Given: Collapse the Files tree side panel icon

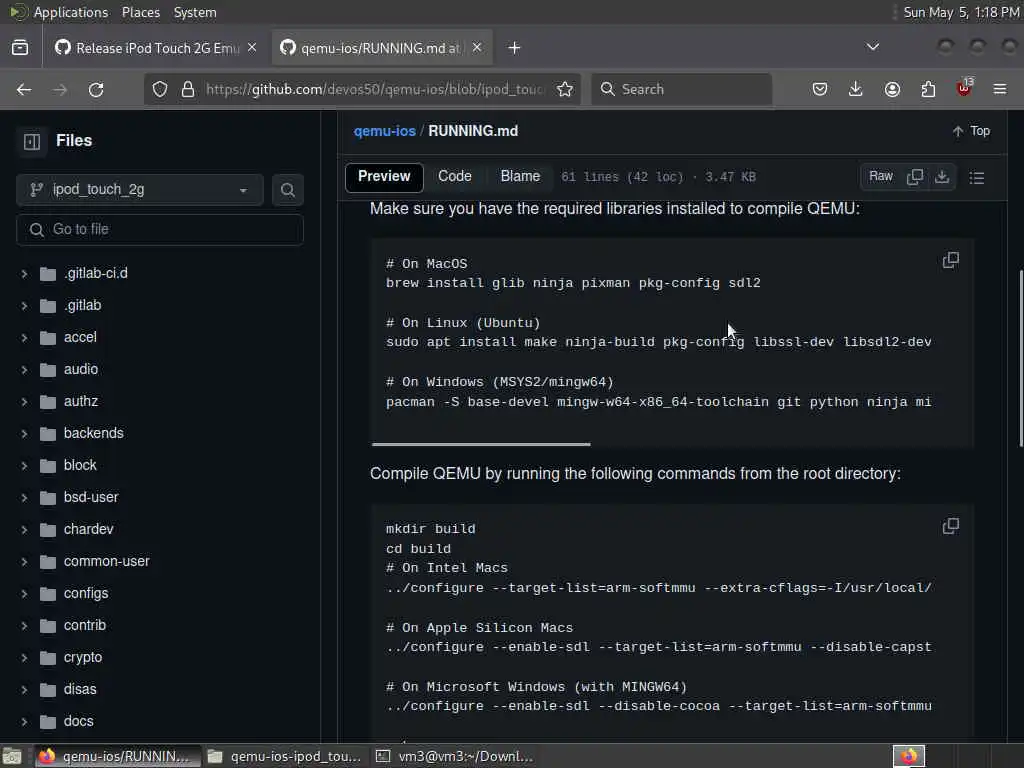Looking at the screenshot, I should click(x=32, y=141).
